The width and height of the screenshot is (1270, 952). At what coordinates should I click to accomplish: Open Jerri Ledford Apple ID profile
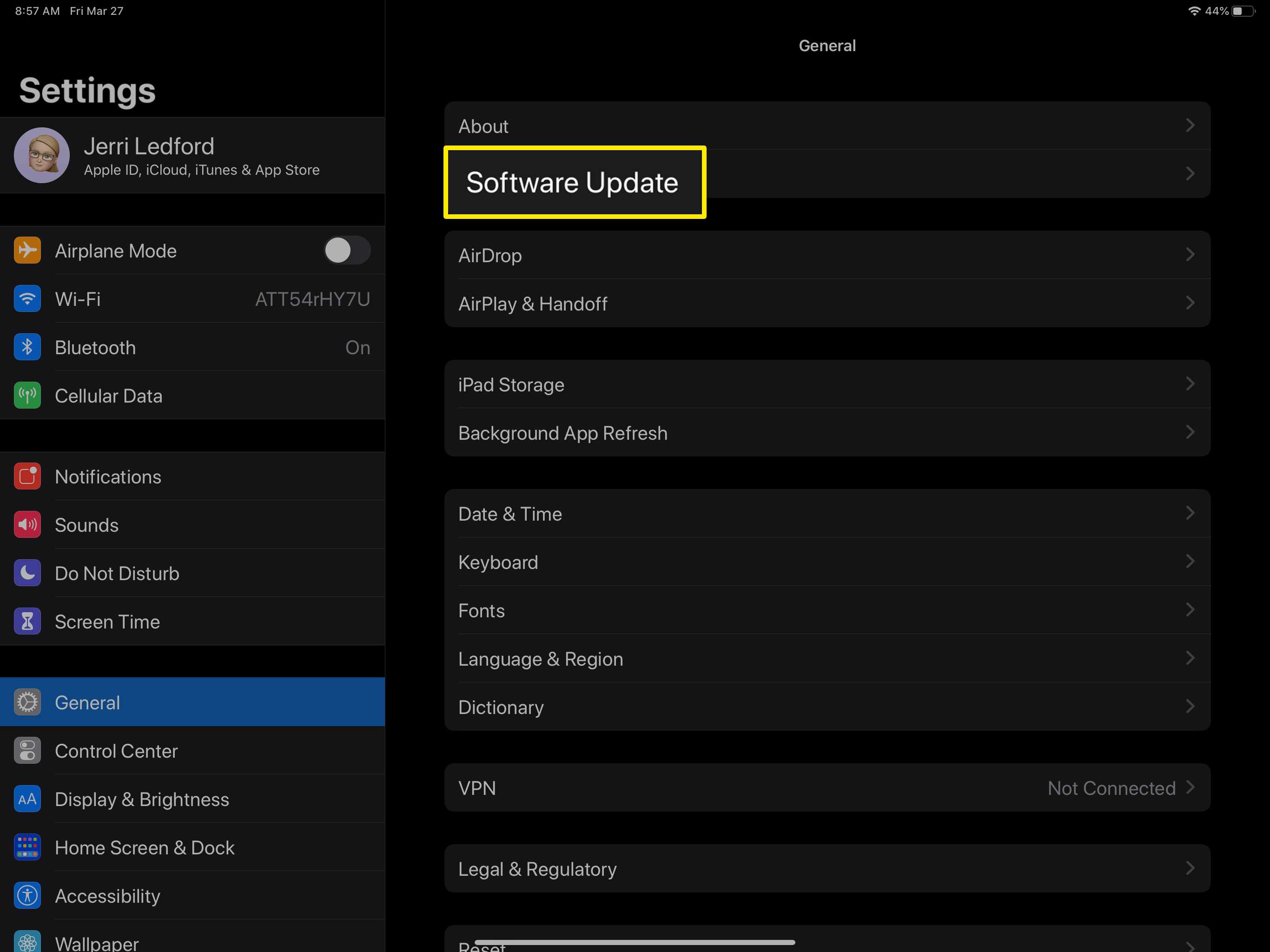point(192,156)
